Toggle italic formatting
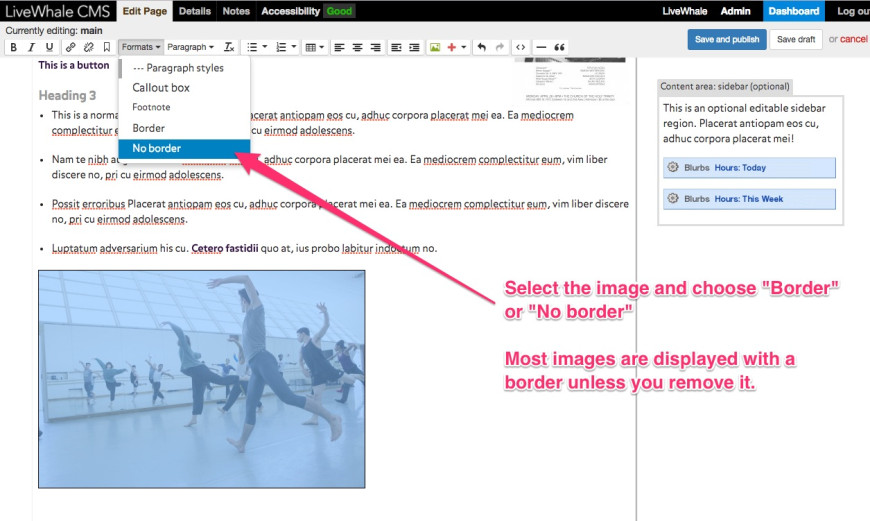 [x=32, y=47]
